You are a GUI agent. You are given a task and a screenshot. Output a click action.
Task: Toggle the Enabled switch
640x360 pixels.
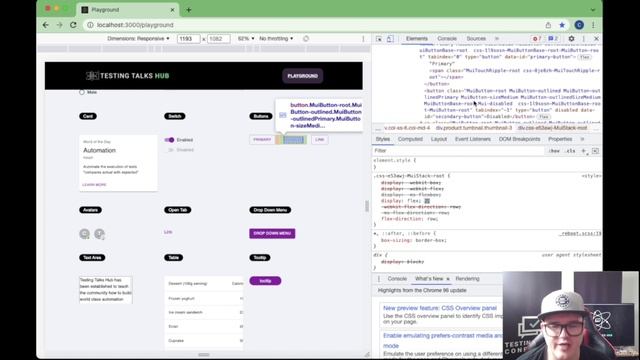click(169, 140)
